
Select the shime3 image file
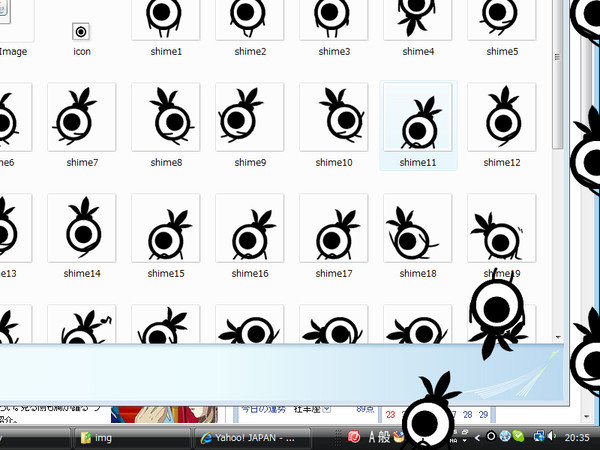334,19
